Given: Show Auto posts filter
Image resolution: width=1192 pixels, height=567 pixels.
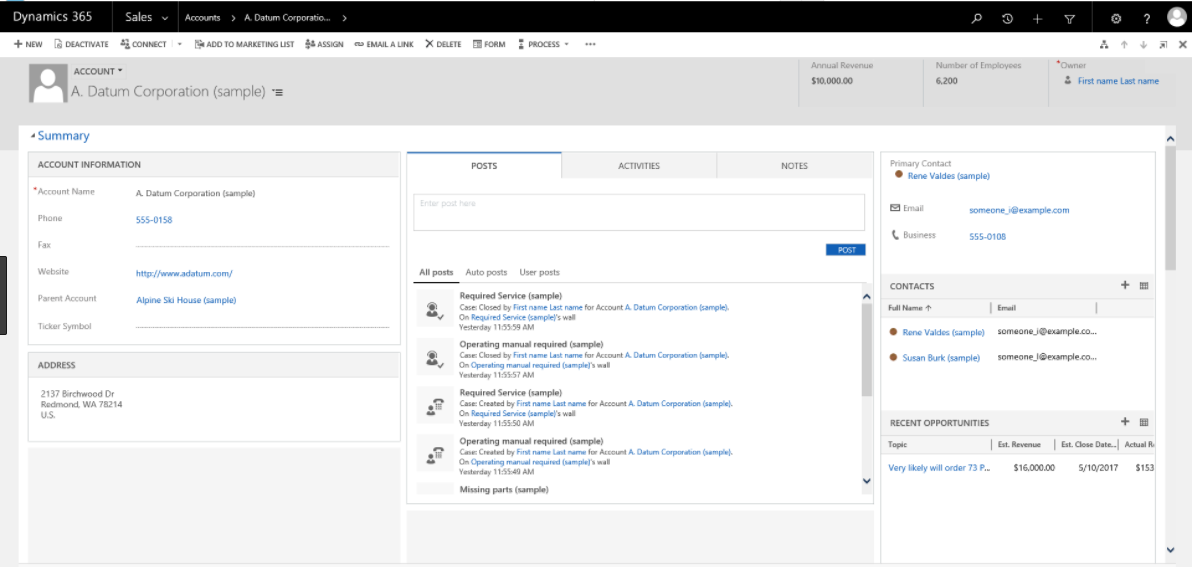Looking at the screenshot, I should tap(486, 272).
